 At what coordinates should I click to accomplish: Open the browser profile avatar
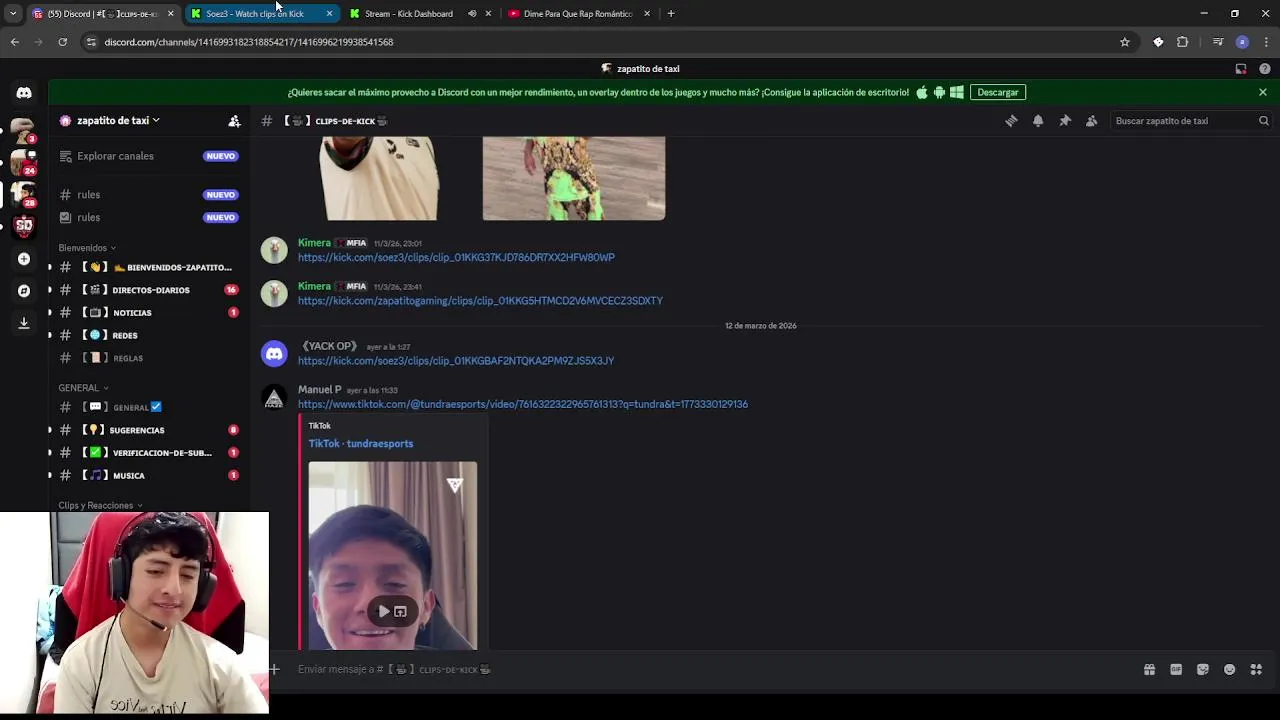pyautogui.click(x=1242, y=42)
